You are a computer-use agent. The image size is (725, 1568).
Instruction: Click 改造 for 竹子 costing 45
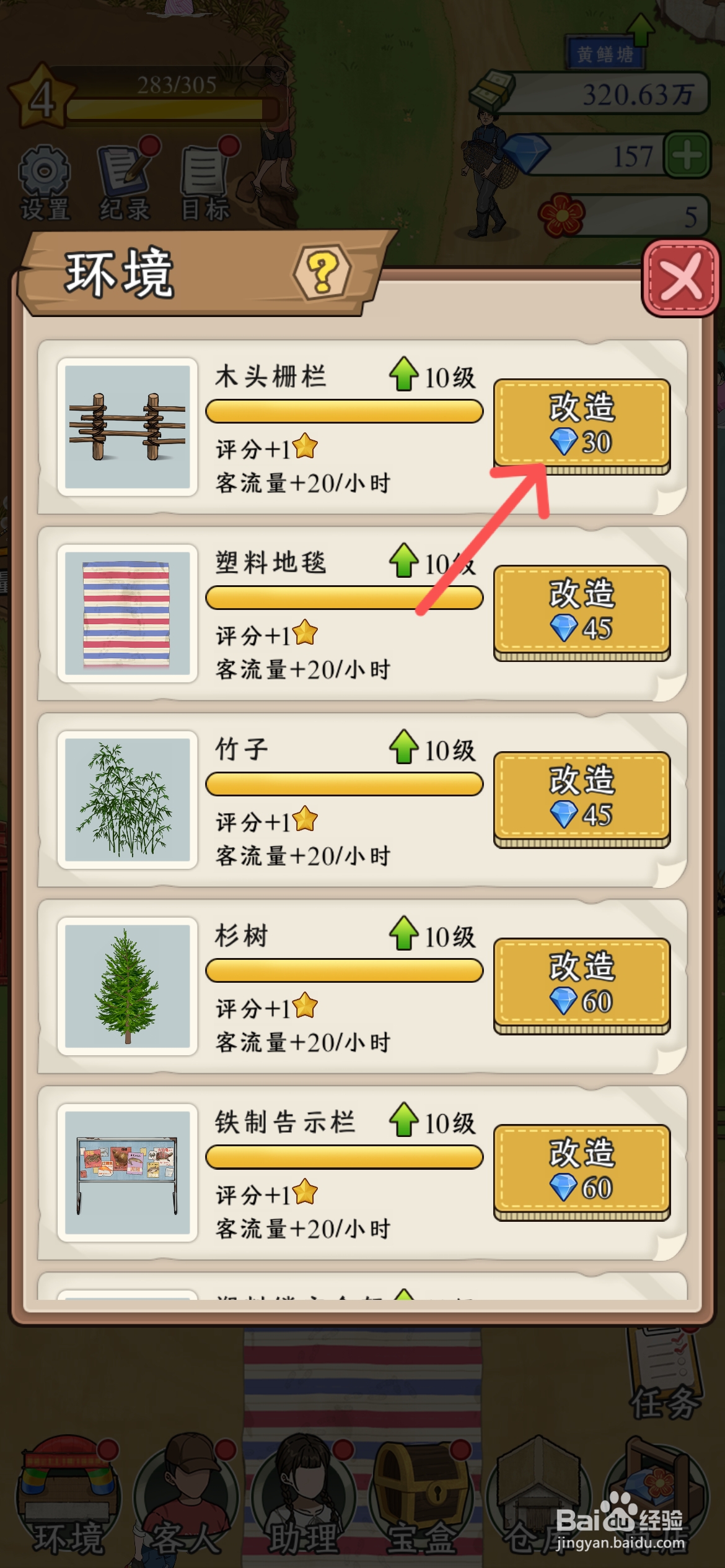coord(581,799)
